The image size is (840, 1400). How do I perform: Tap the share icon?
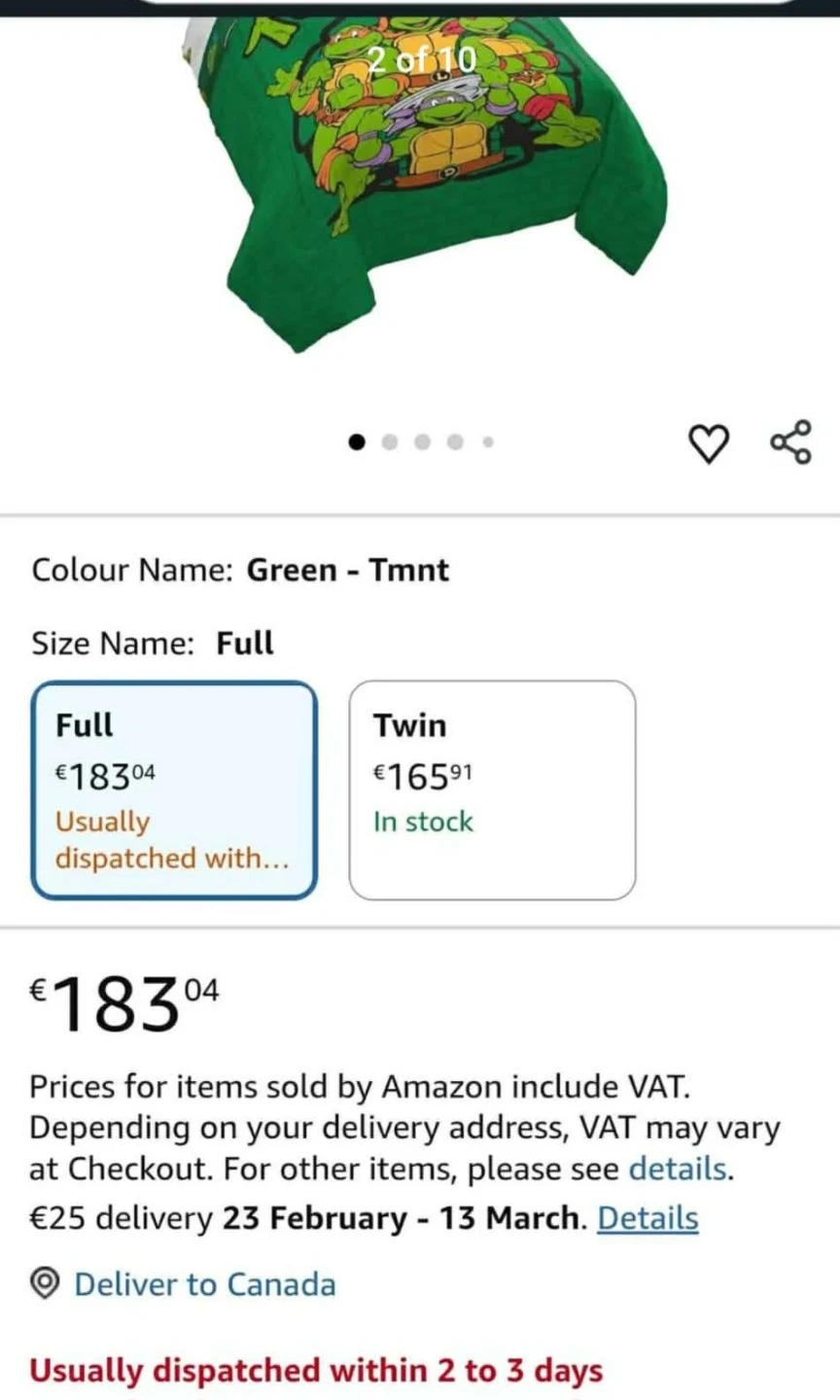[790, 442]
